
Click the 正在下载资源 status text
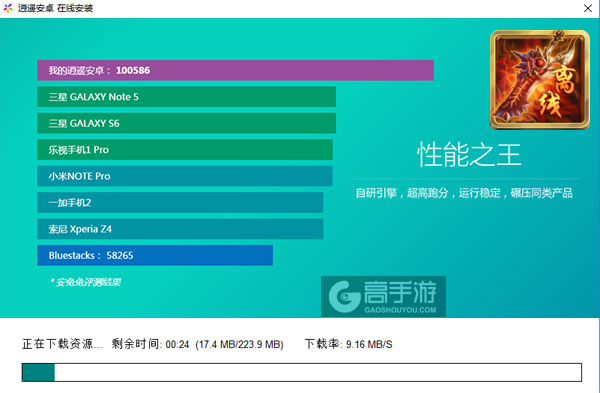tap(62, 344)
